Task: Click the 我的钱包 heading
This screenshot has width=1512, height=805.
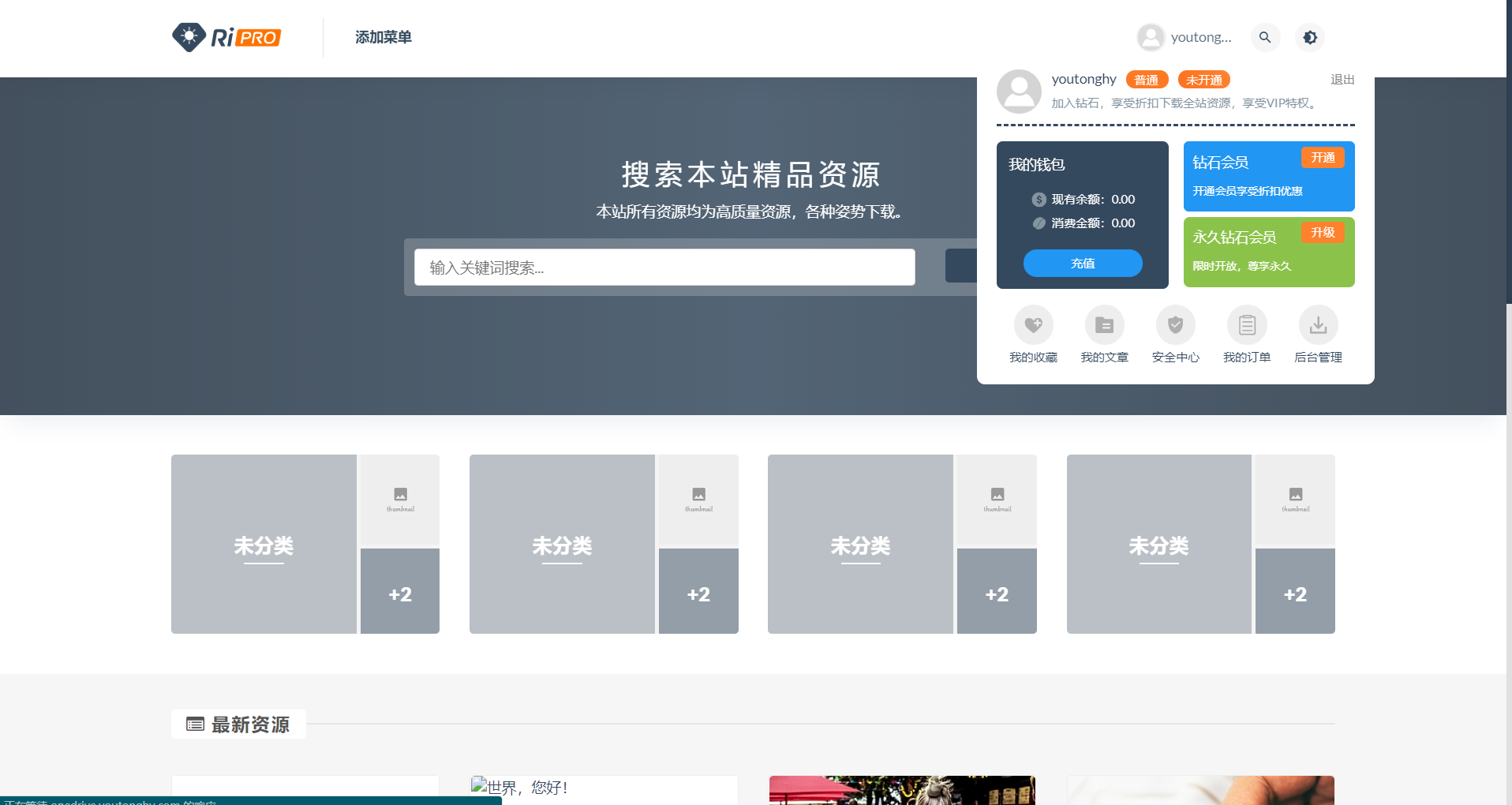Action: tap(1037, 164)
